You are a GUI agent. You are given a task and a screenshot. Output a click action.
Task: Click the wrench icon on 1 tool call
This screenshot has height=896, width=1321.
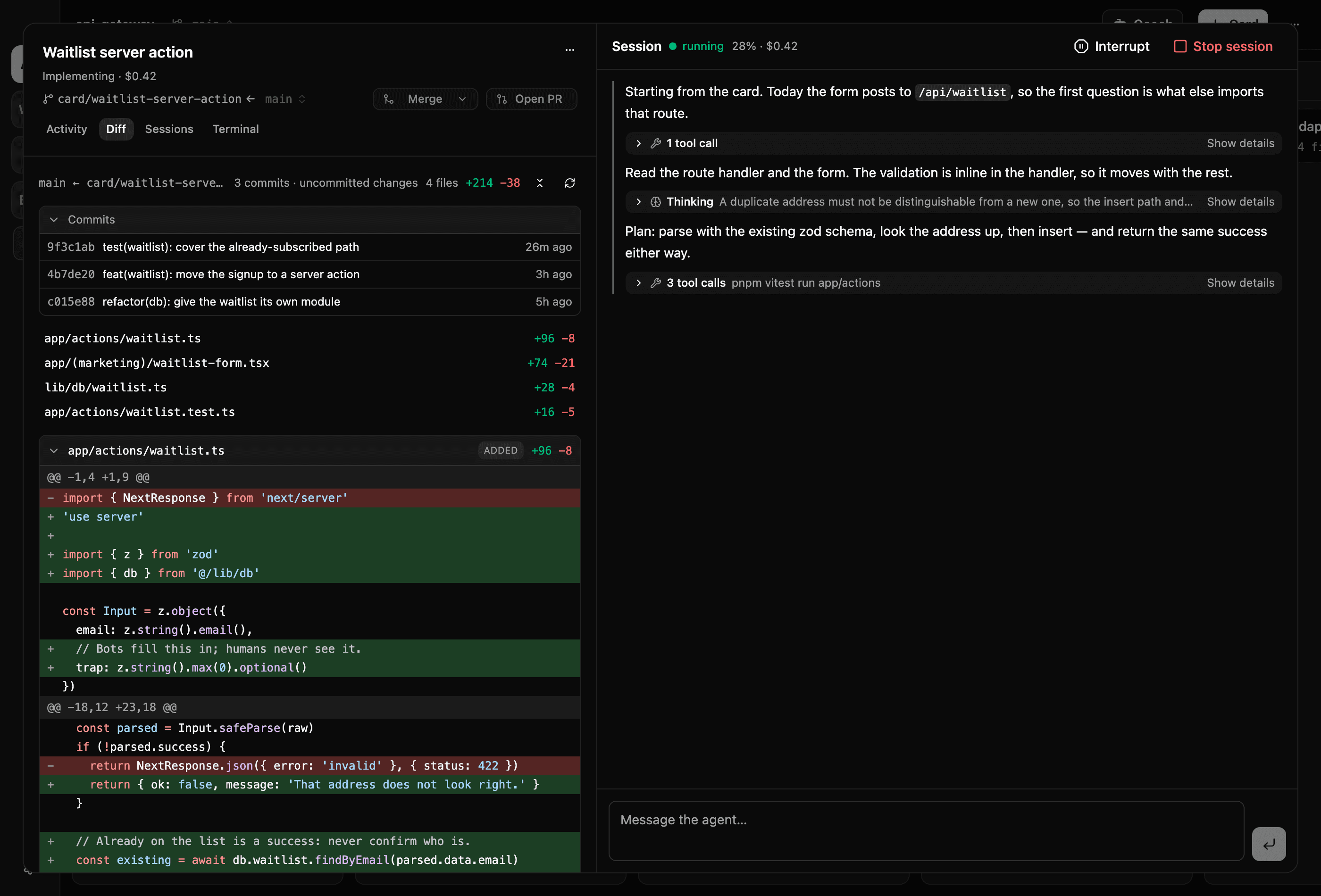pyautogui.click(x=655, y=144)
